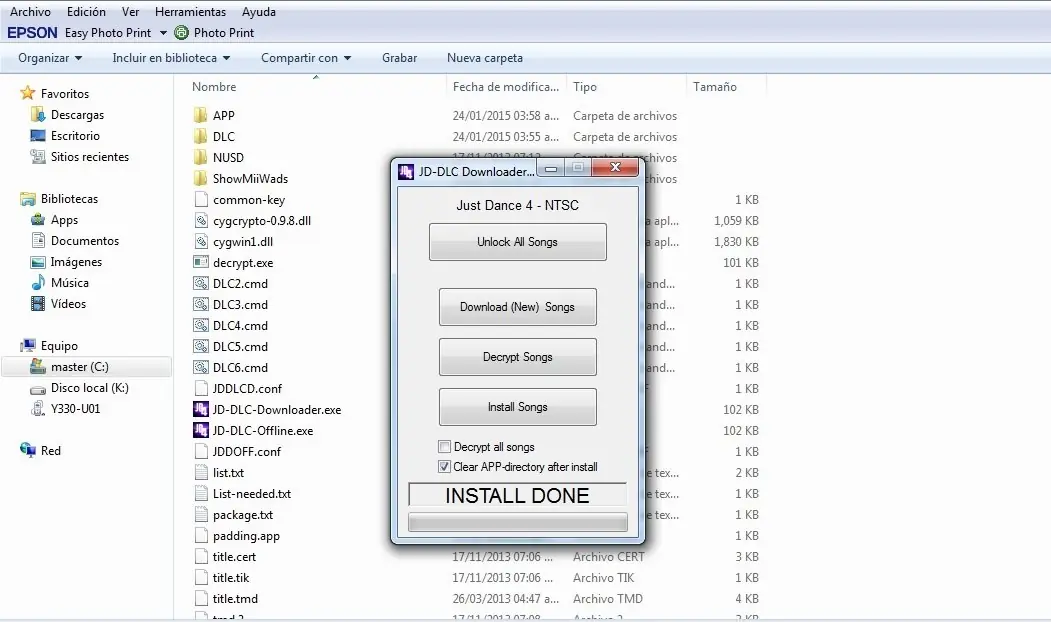
Task: Select the DLC4.cmd script icon
Action: [200, 325]
